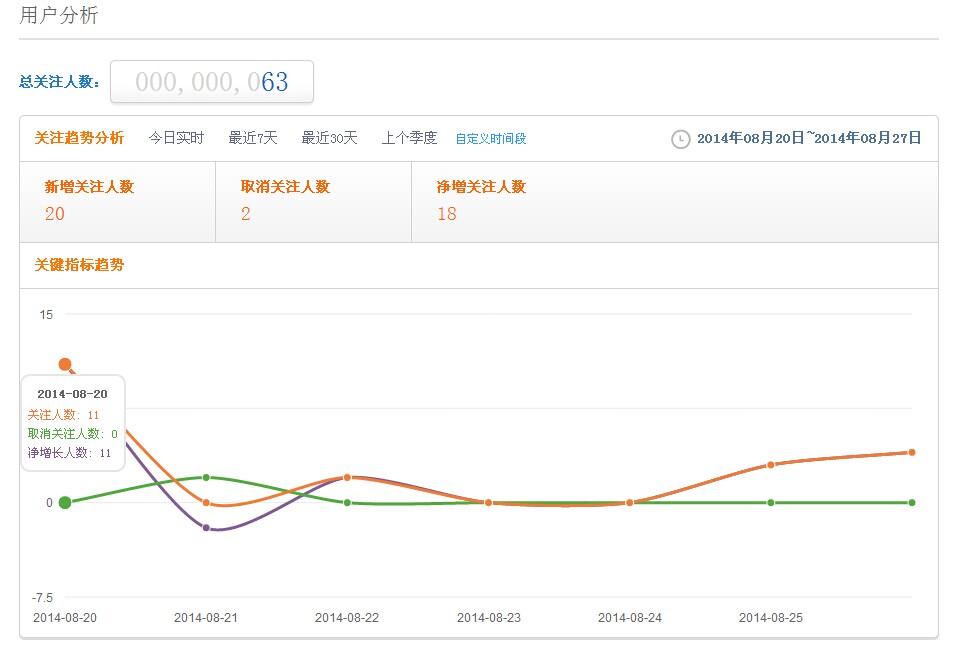Viewport: 954px width, 654px height.
Task: Switch to 最近7天 time range
Action: [253, 138]
